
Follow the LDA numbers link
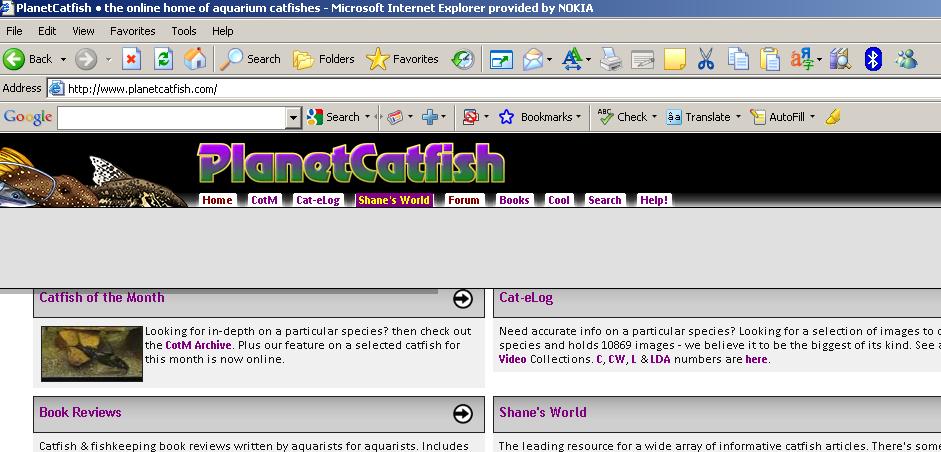pyautogui.click(x=660, y=360)
